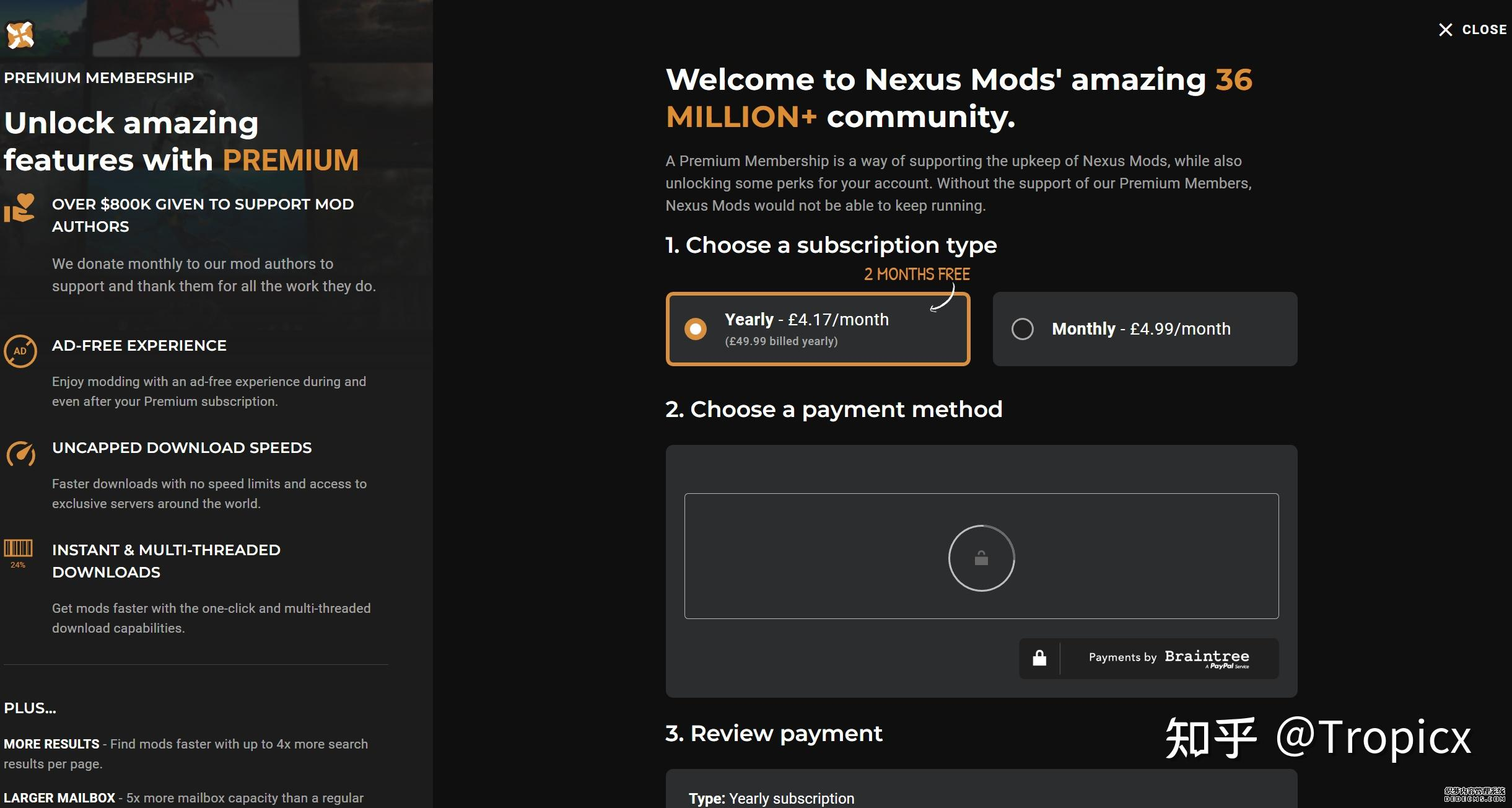The image size is (1512, 808).
Task: Click the CLOSE text label
Action: click(x=1484, y=30)
